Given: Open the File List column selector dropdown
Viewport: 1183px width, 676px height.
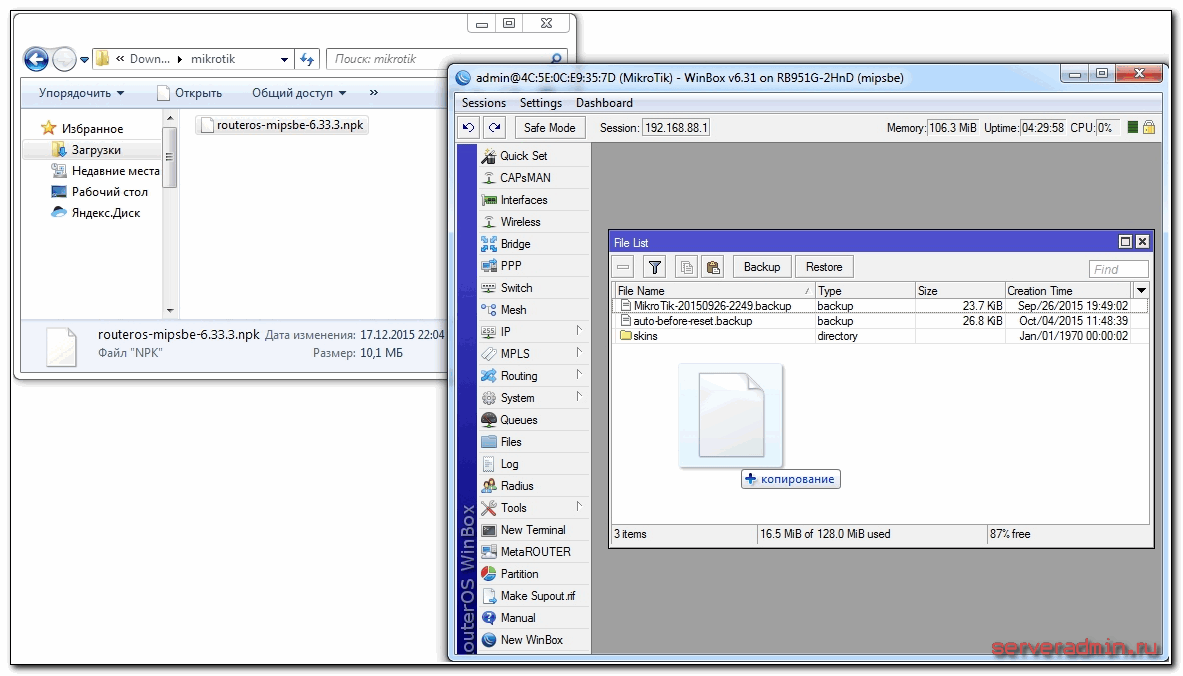Looking at the screenshot, I should [x=1141, y=290].
